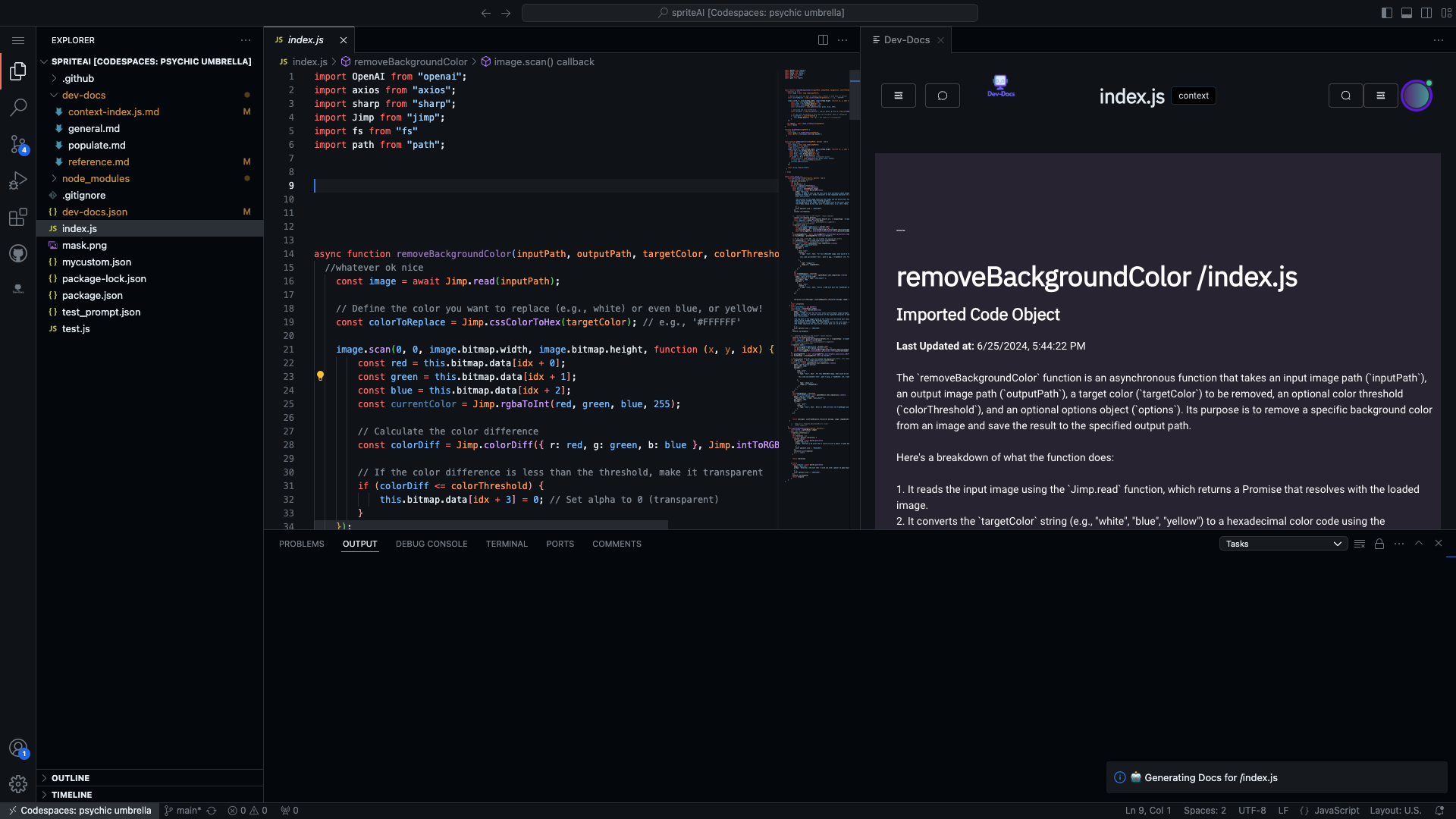
Task: Open Source Control view showing 4 changes
Action: (x=18, y=144)
